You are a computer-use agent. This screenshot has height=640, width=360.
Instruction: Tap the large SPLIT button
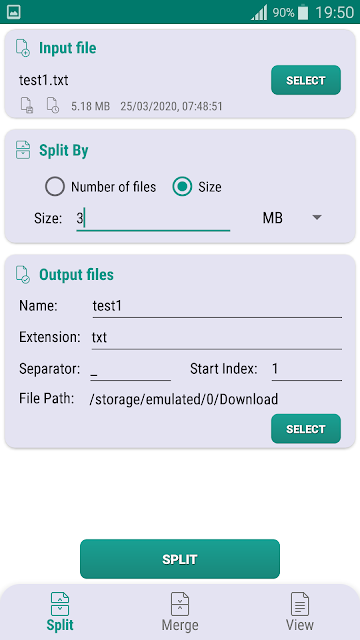tap(180, 559)
